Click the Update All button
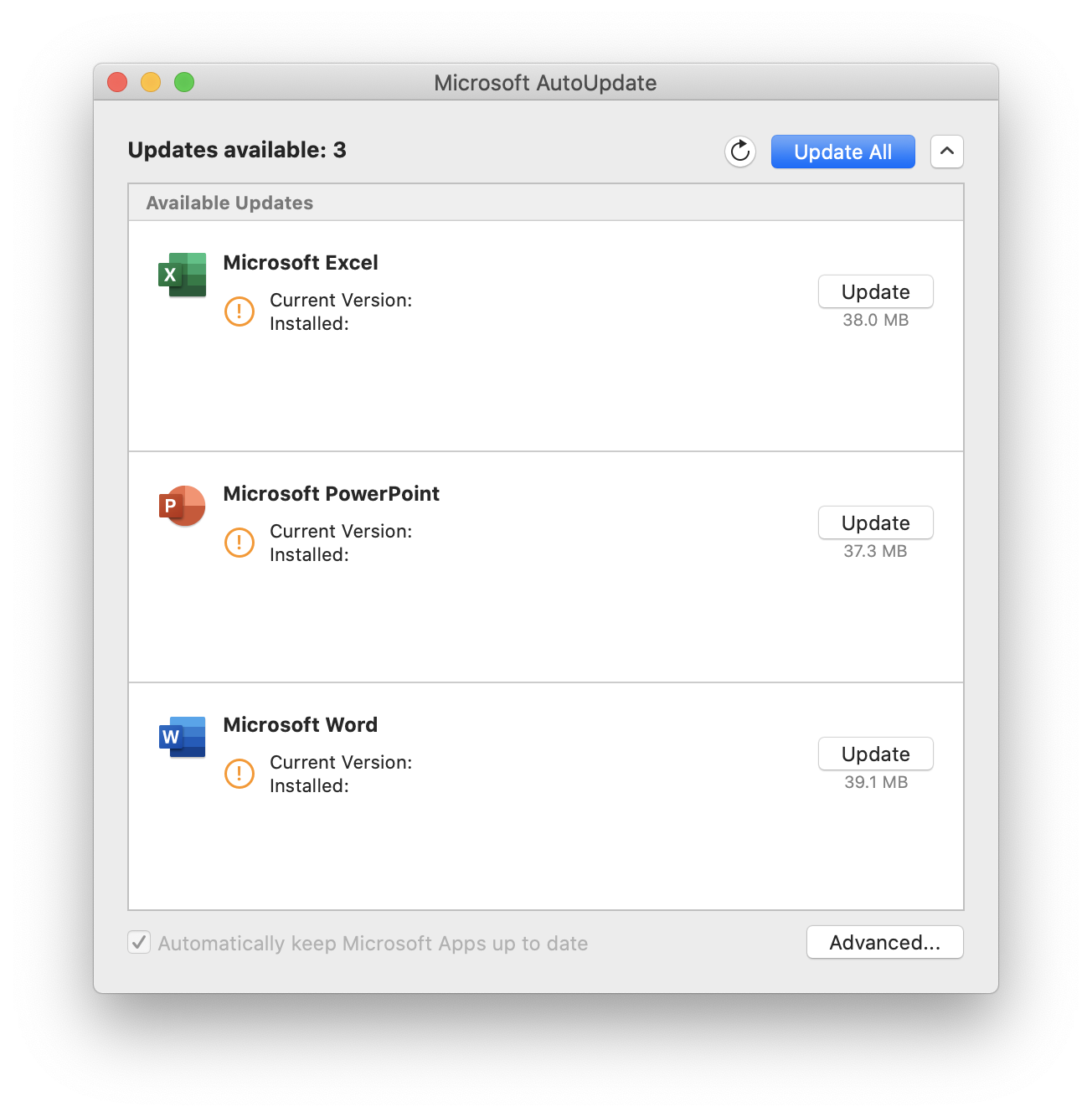The width and height of the screenshot is (1092, 1117). (842, 152)
